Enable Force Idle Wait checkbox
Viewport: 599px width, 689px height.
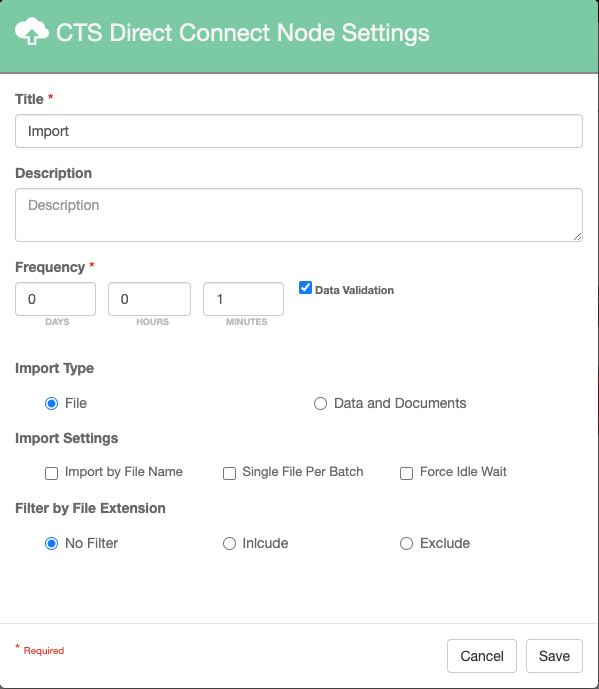(407, 473)
